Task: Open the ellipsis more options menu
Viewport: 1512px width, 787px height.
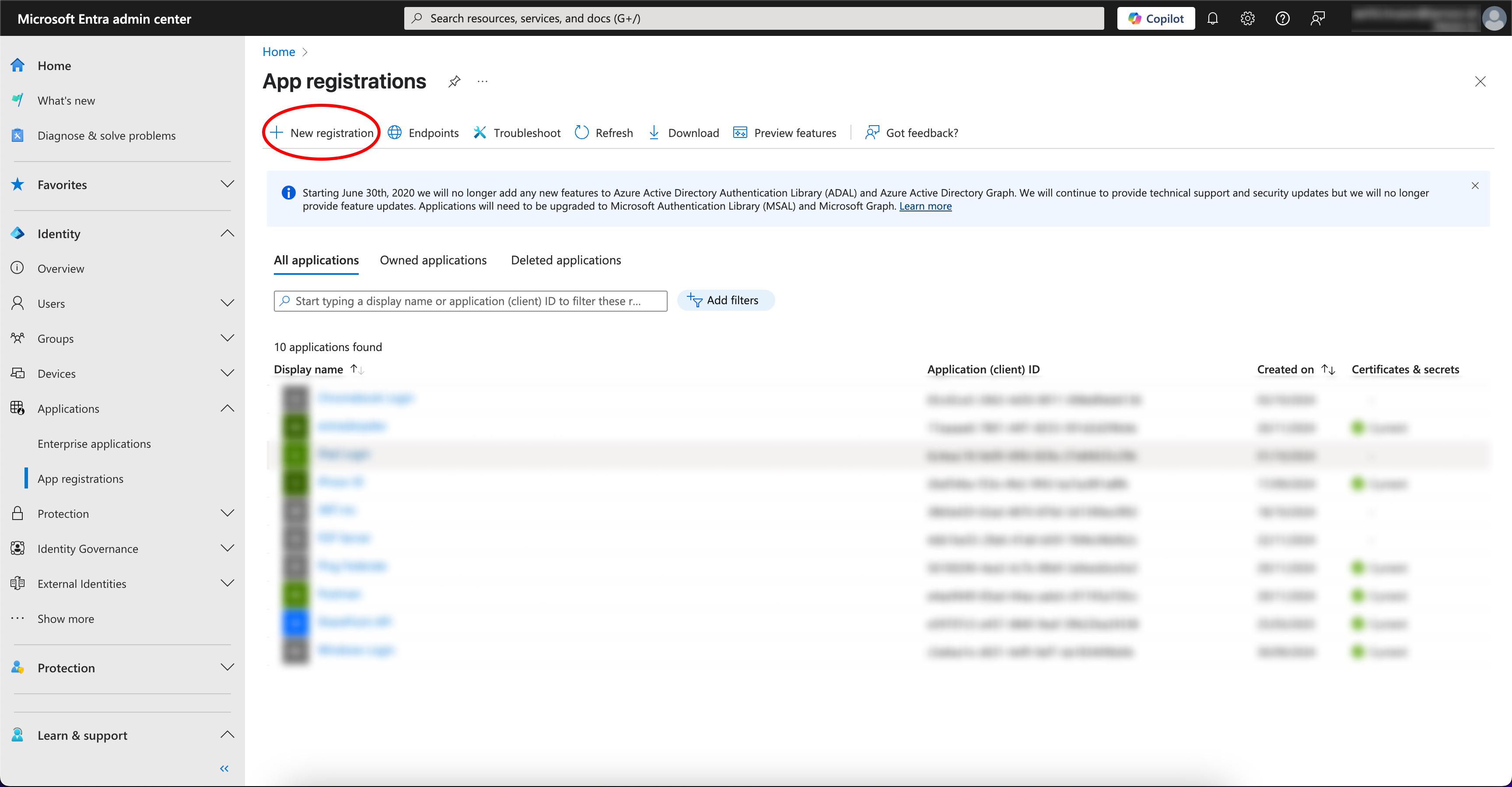Action: (483, 82)
